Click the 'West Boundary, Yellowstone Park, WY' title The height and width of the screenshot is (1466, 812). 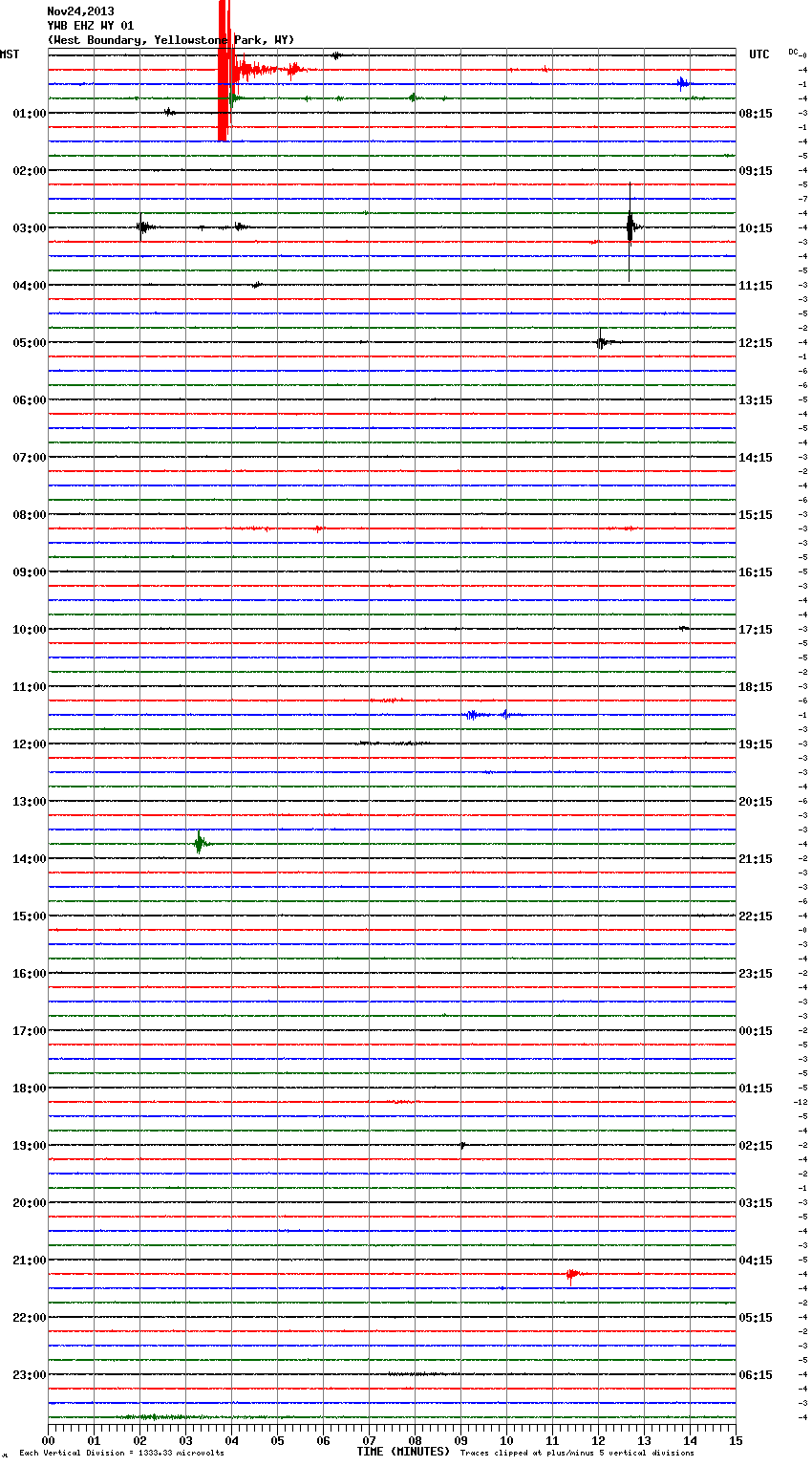click(x=171, y=40)
